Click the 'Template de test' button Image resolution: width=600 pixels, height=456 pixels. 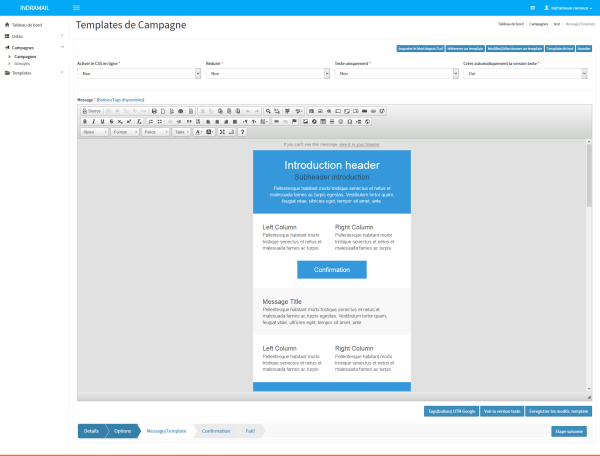(x=560, y=48)
